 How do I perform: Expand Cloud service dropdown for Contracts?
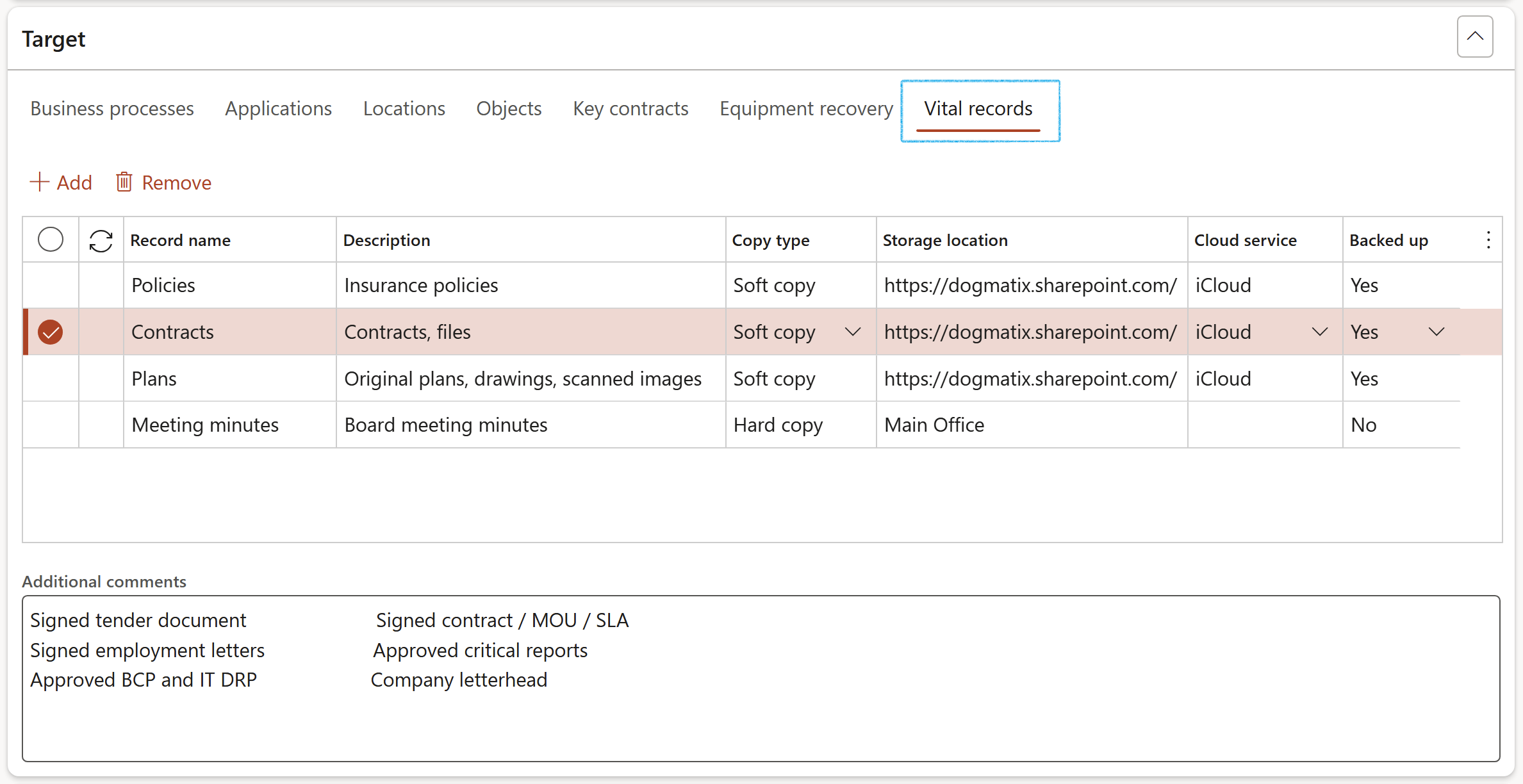1319,332
